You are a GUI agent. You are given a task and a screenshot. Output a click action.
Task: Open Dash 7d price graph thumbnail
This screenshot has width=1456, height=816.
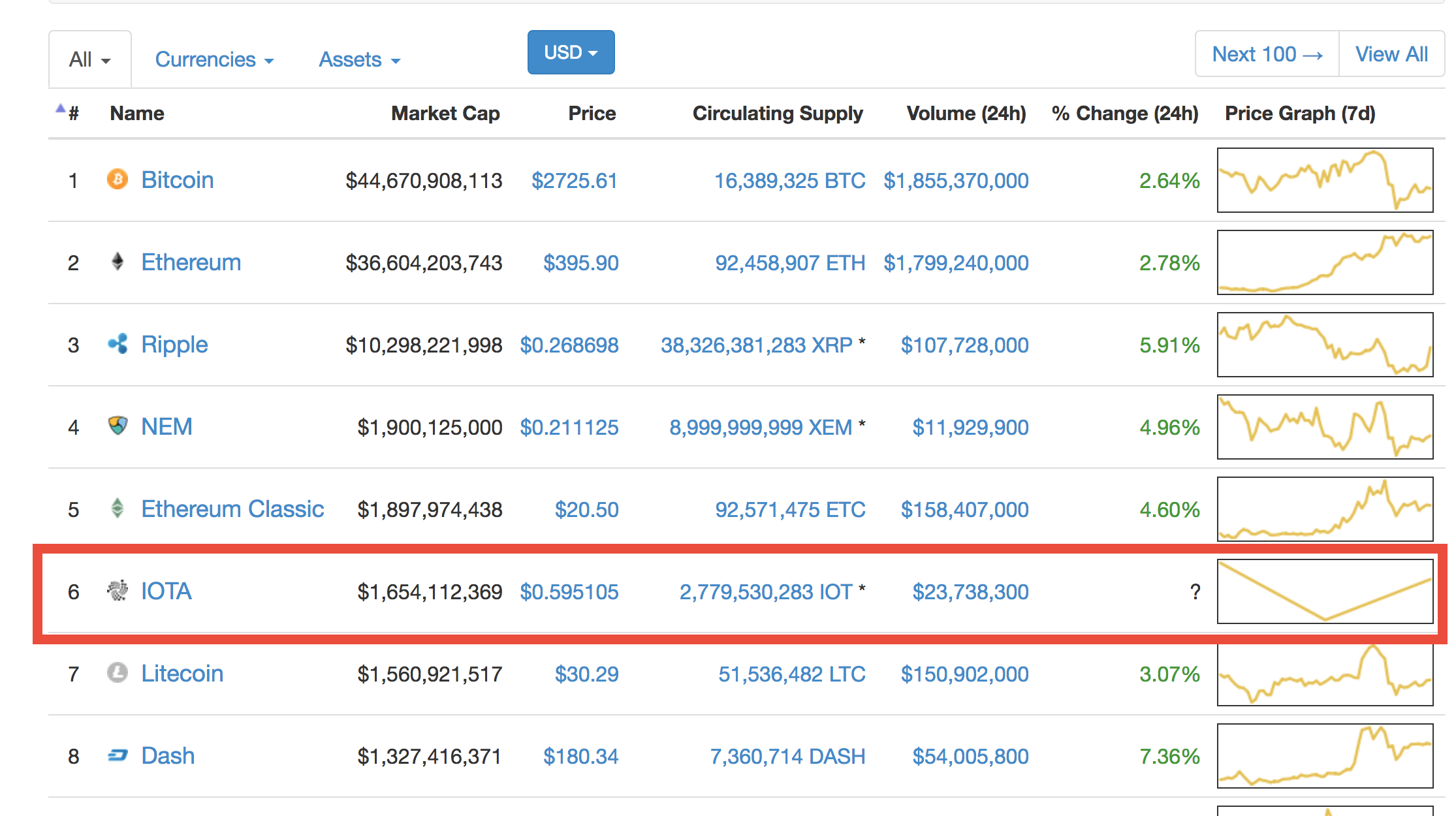(x=1325, y=756)
